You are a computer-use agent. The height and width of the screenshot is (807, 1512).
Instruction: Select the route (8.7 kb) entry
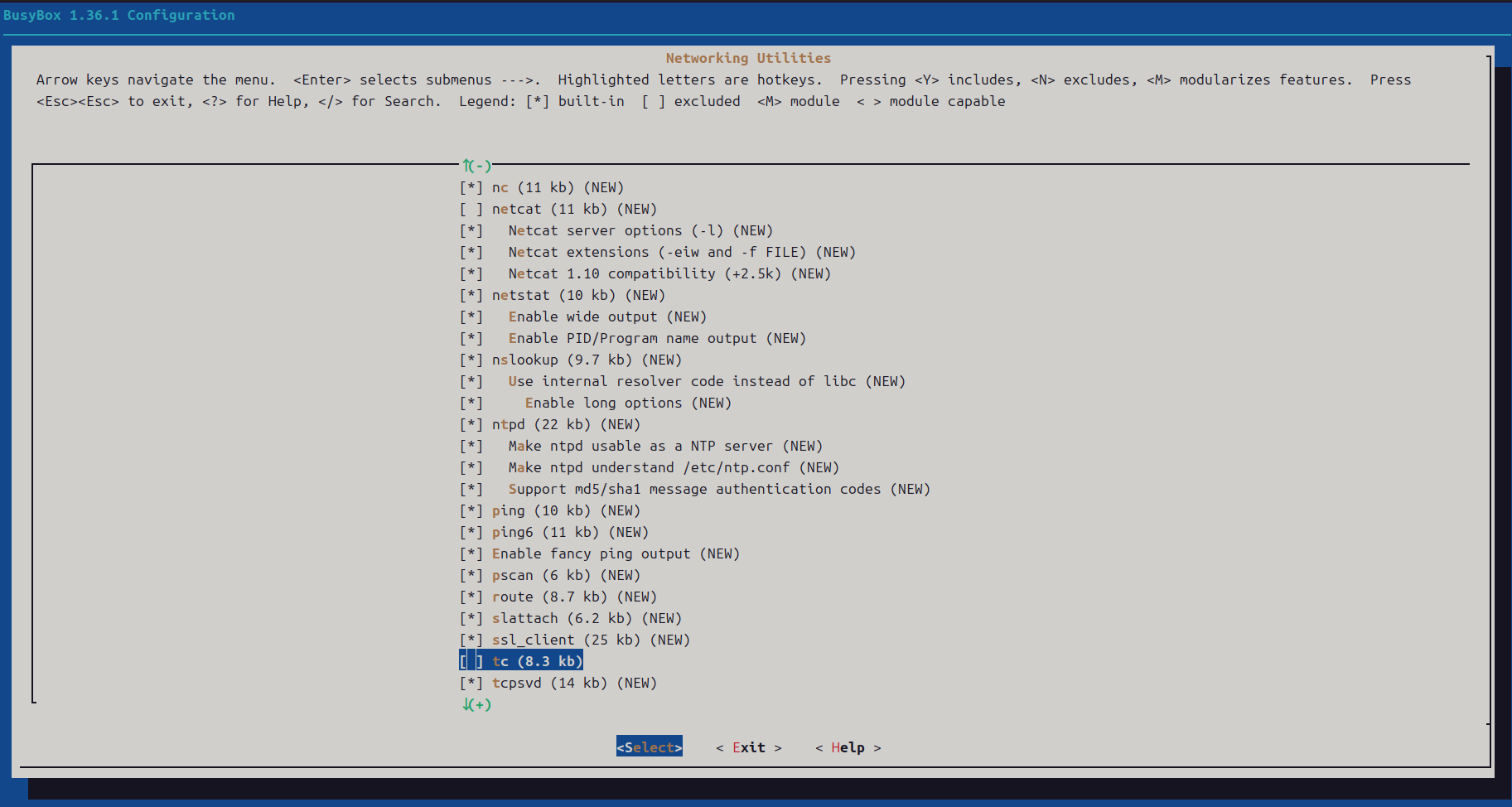tap(573, 597)
